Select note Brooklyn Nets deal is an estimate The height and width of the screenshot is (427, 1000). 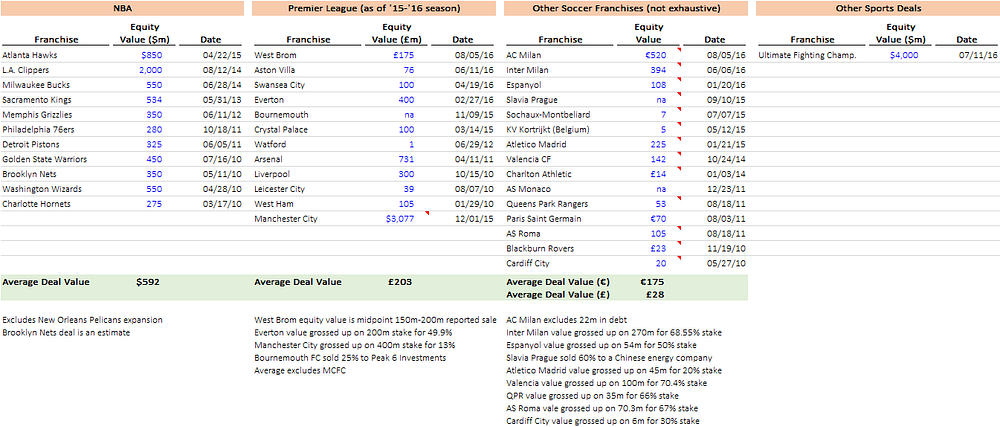pyautogui.click(x=64, y=332)
